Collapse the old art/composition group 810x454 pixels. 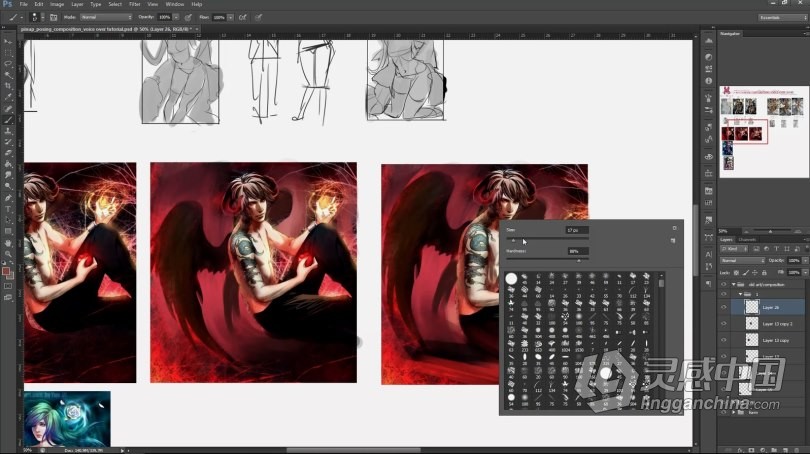(734, 285)
